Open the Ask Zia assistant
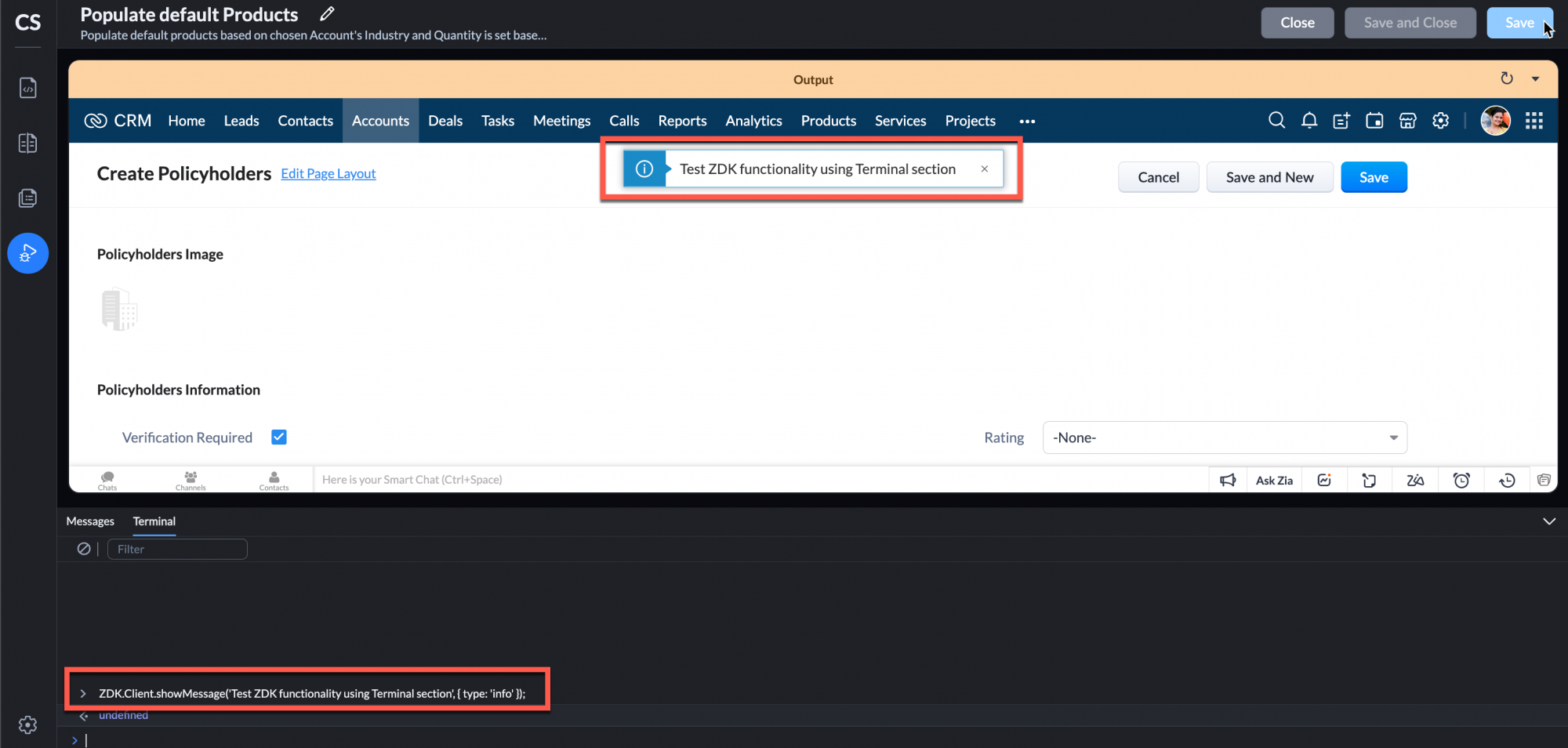The image size is (1568, 748). click(1274, 479)
